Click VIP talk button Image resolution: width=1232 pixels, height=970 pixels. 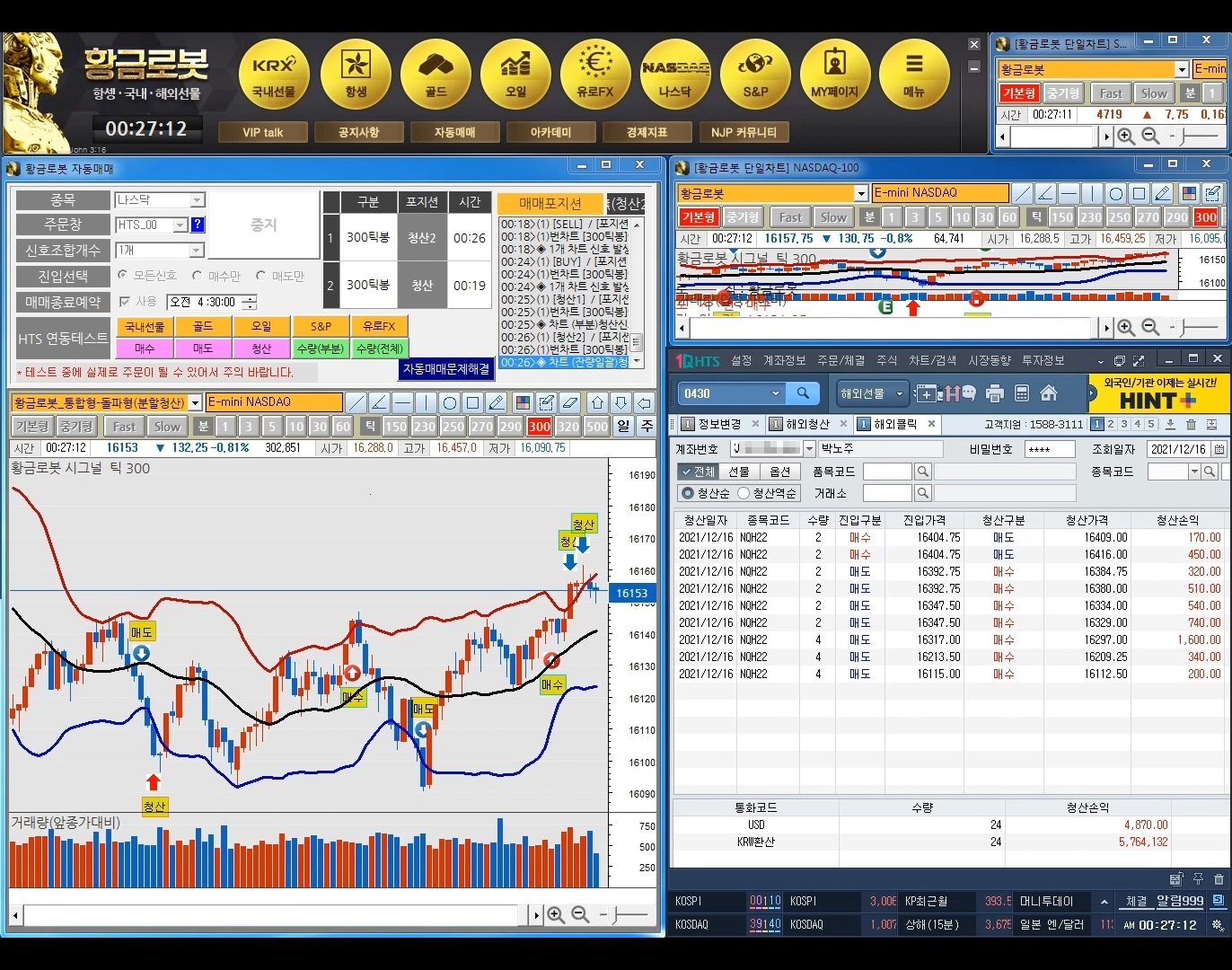tap(262, 132)
